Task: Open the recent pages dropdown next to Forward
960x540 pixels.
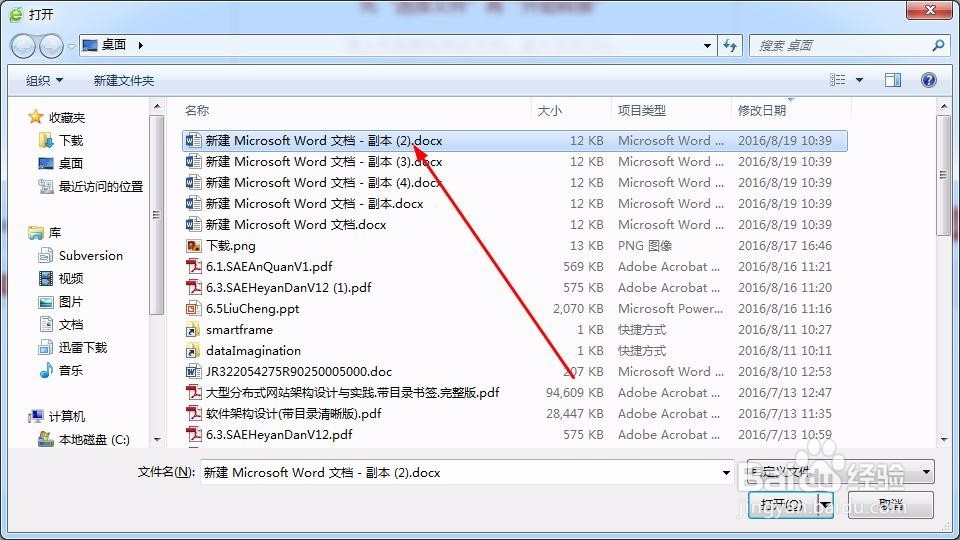Action: (x=71, y=46)
